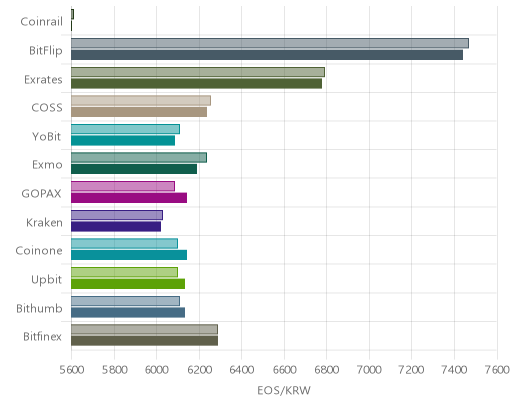Click the bright green lower Upbit bar
Screen dimensions: 512x408
tap(128, 284)
